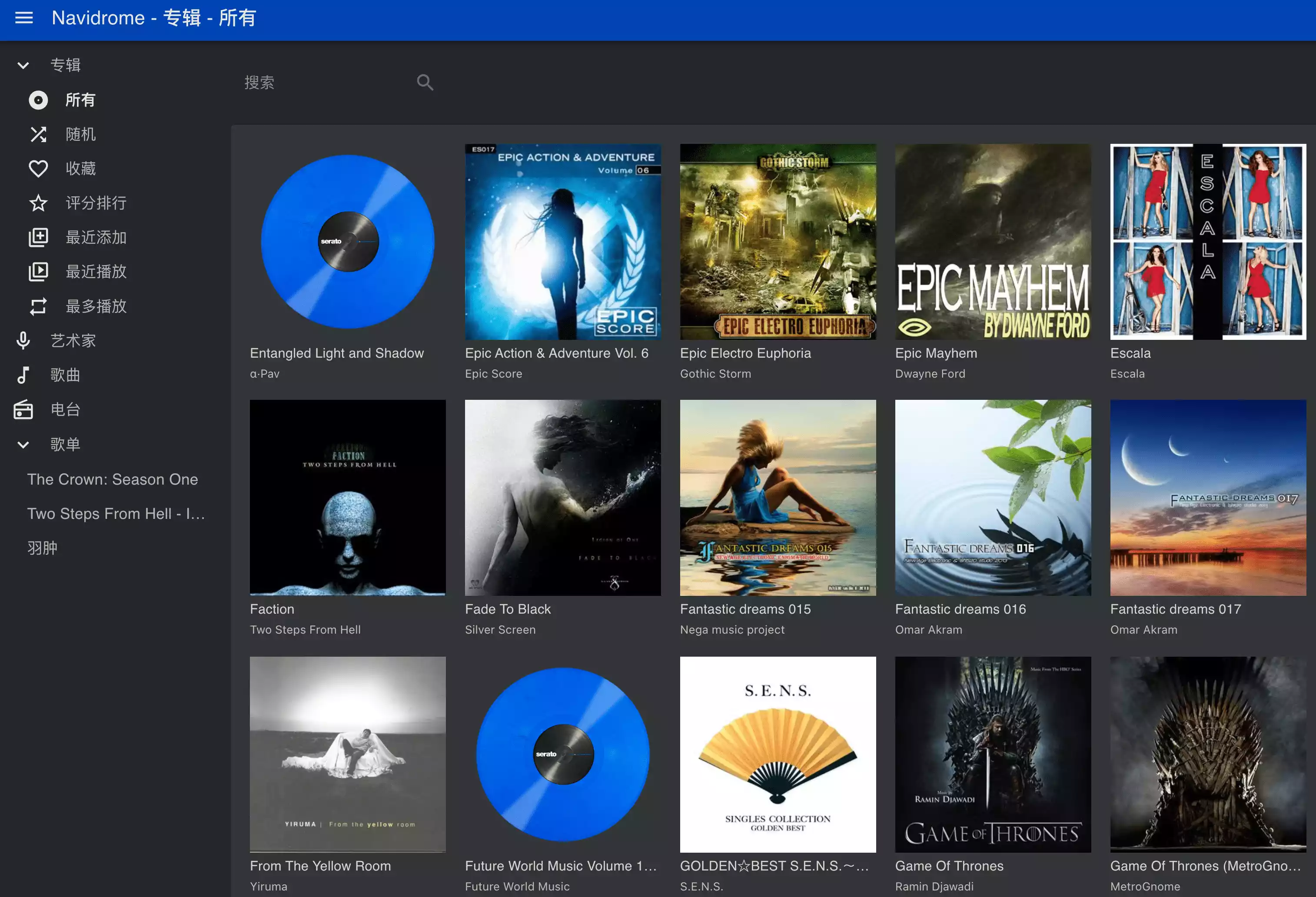Select the 所有 albums menu item
Viewport: 1316px width, 897px height.
click(80, 100)
